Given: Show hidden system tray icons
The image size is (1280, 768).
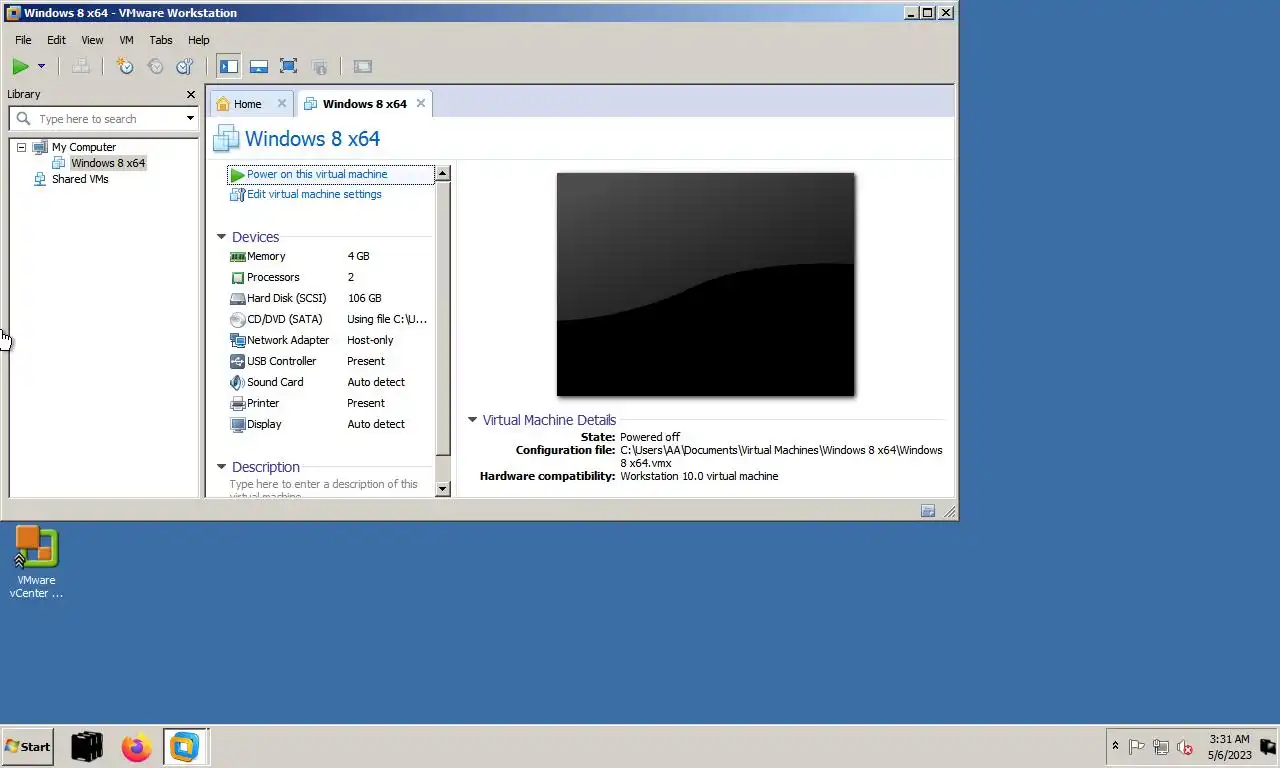Looking at the screenshot, I should pos(1115,746).
